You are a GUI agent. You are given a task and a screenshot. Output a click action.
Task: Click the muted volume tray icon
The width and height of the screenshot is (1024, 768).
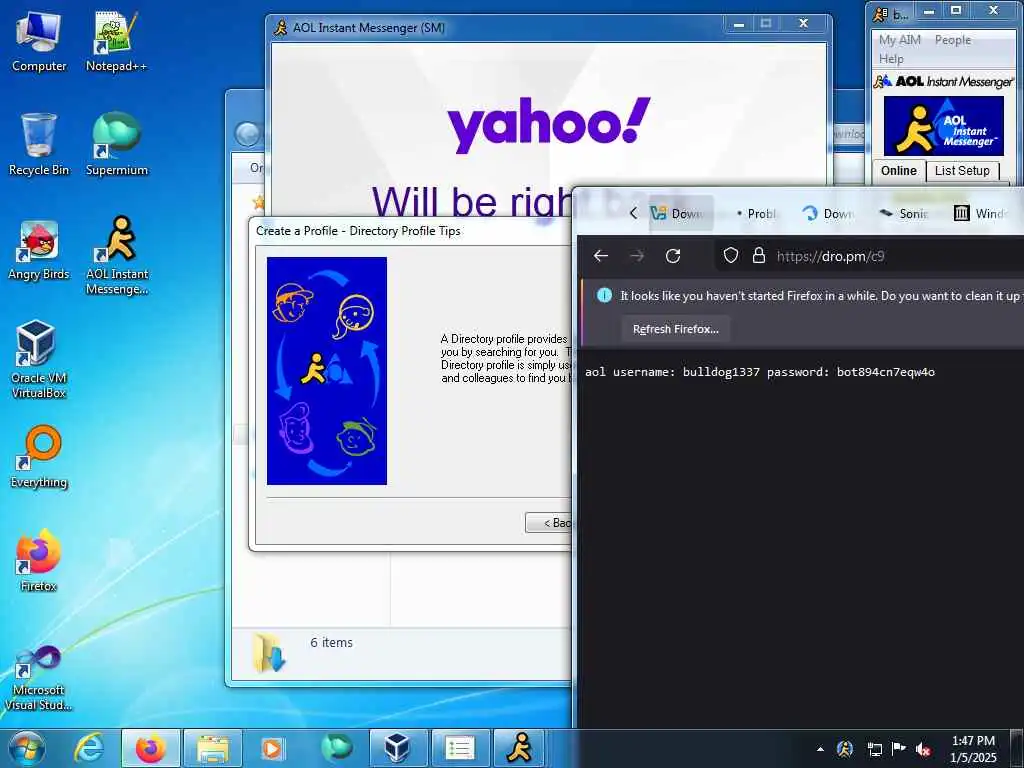point(923,749)
